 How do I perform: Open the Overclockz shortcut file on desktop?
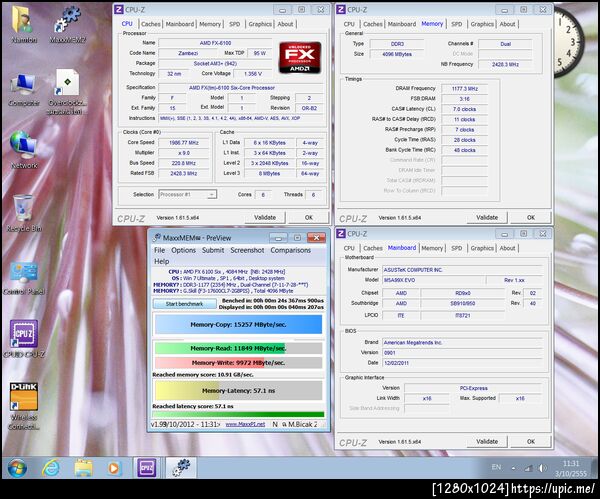coord(67,92)
